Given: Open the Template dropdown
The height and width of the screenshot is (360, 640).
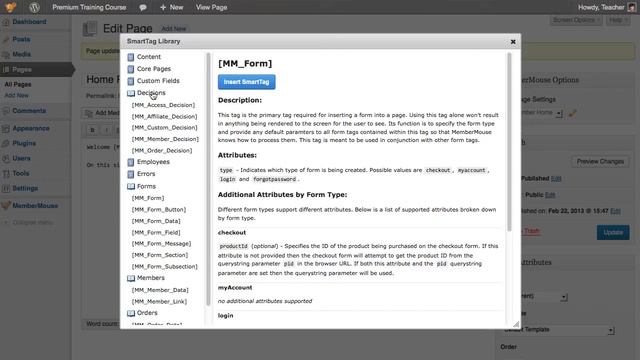Looking at the screenshot, I should click(x=559, y=330).
